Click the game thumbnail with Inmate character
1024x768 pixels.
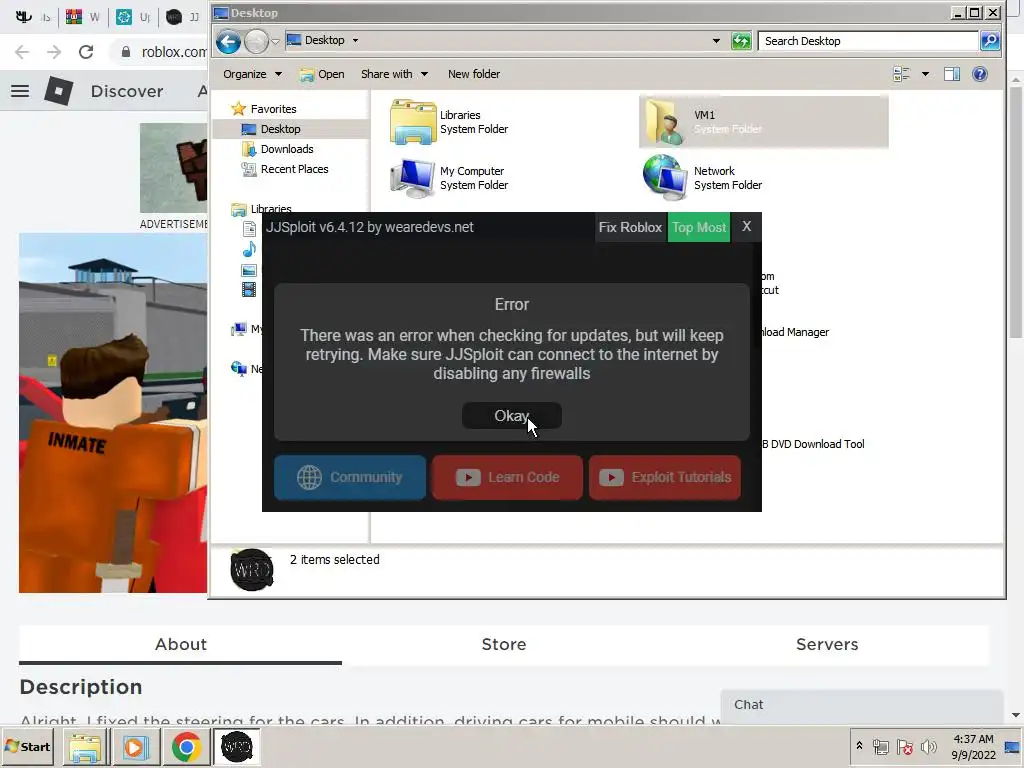point(113,413)
